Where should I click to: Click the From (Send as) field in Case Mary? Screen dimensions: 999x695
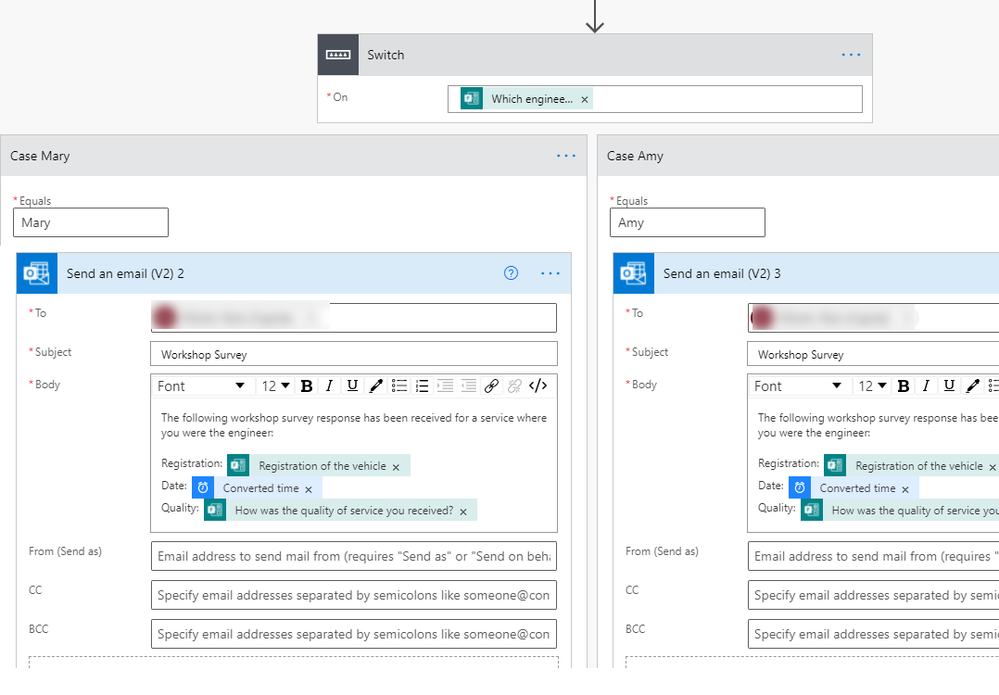(354, 556)
